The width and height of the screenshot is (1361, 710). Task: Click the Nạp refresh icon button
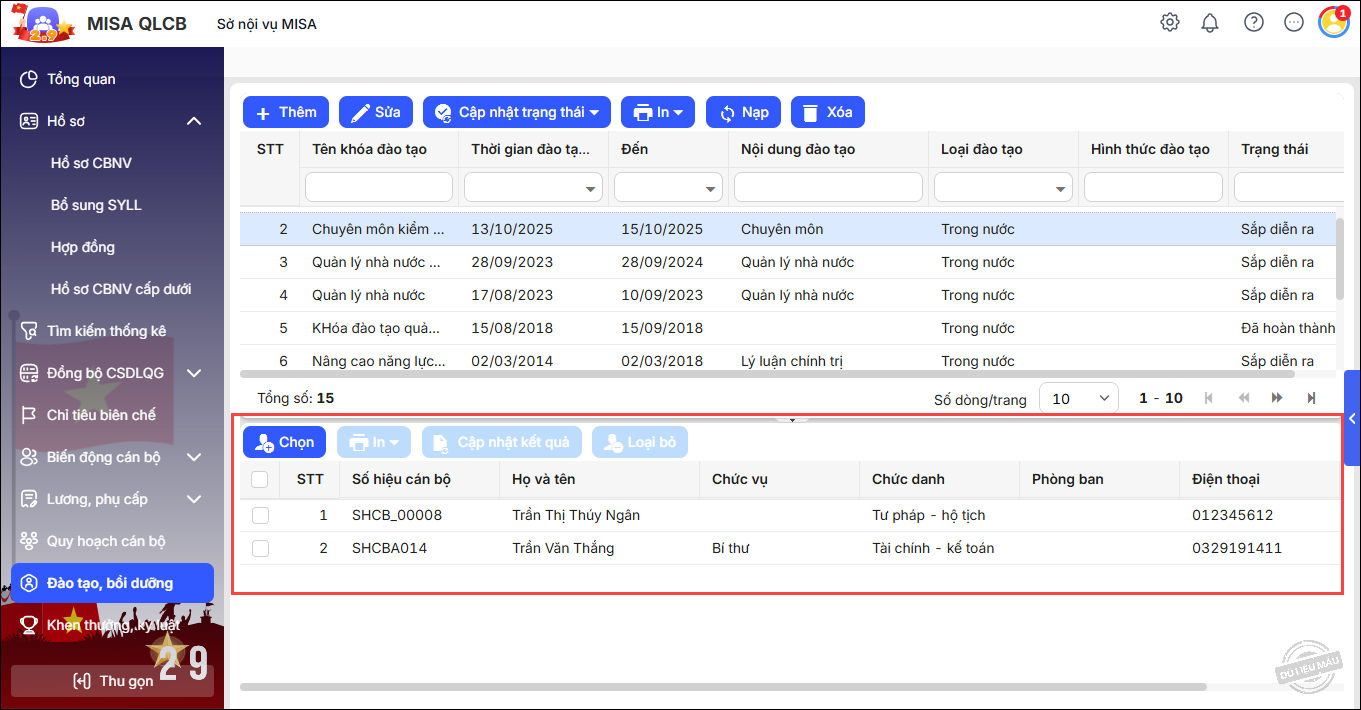click(x=743, y=112)
